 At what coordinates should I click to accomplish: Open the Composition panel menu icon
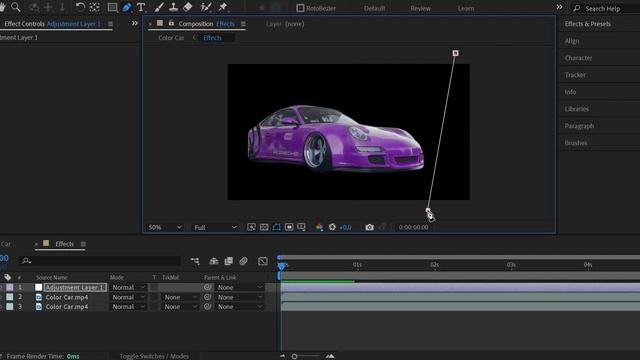point(243,24)
